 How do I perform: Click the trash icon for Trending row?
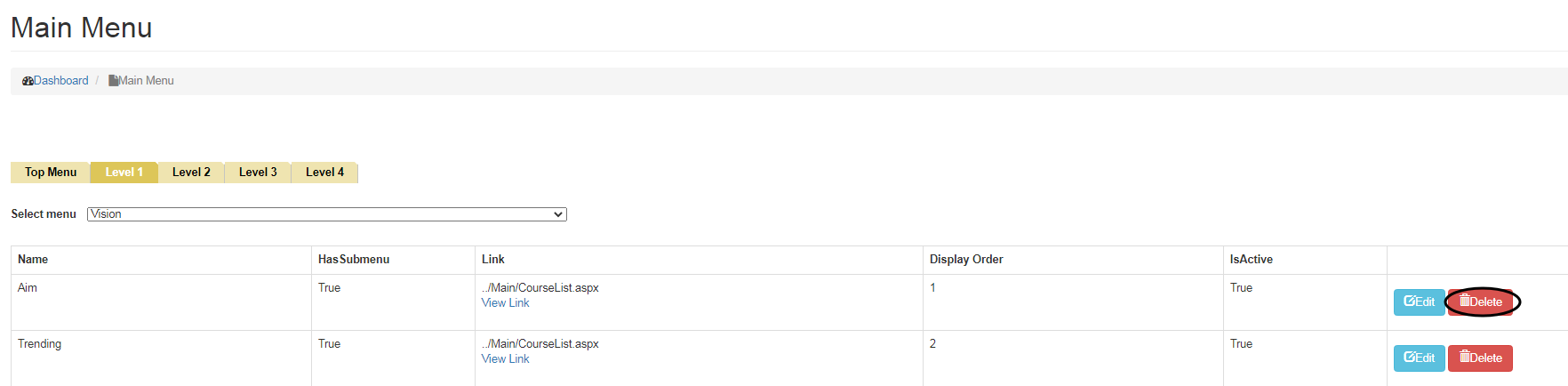click(x=1465, y=357)
